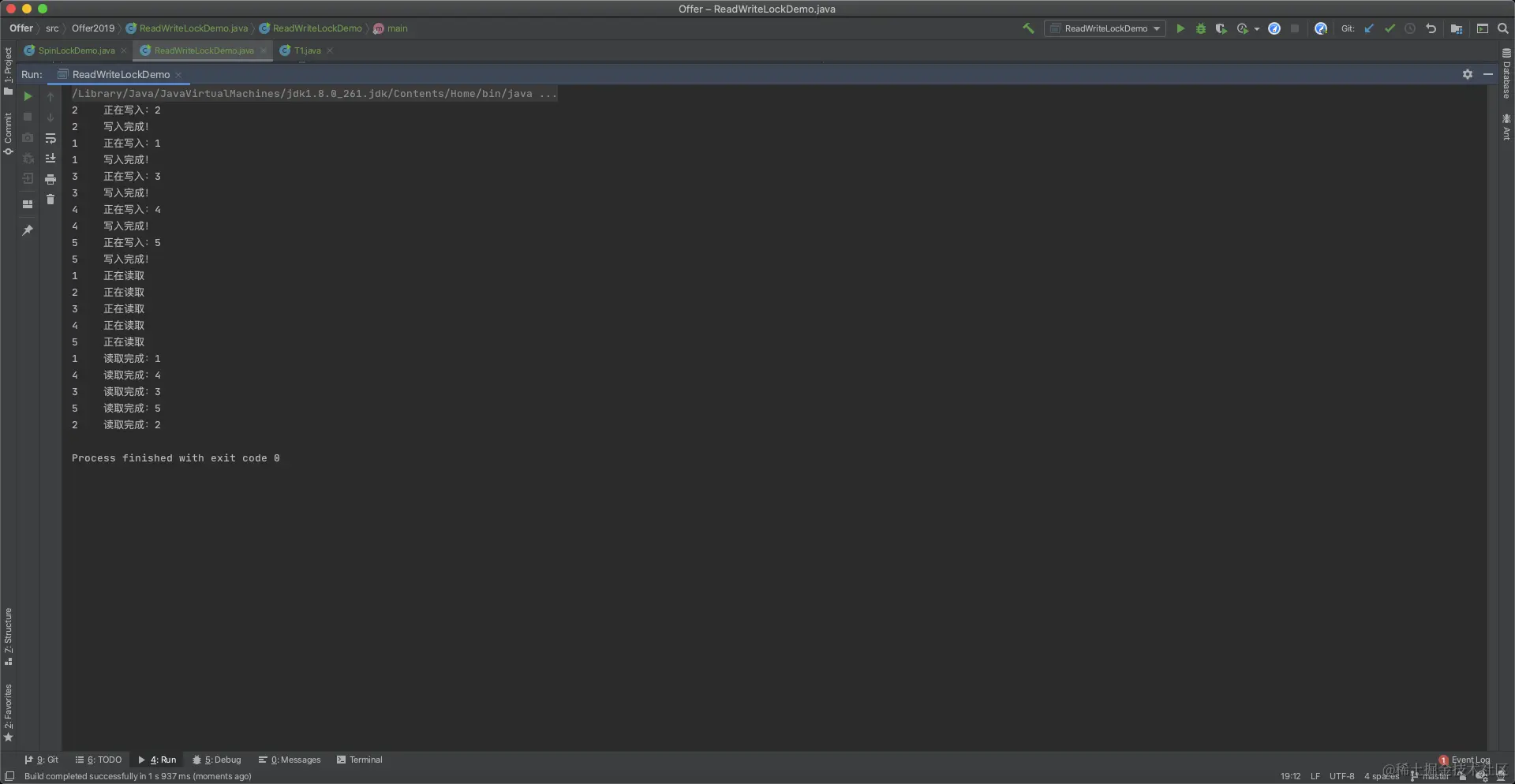Screen dimensions: 1515x784
Task: Click the Run panel's Stop square icon
Action: tap(28, 117)
